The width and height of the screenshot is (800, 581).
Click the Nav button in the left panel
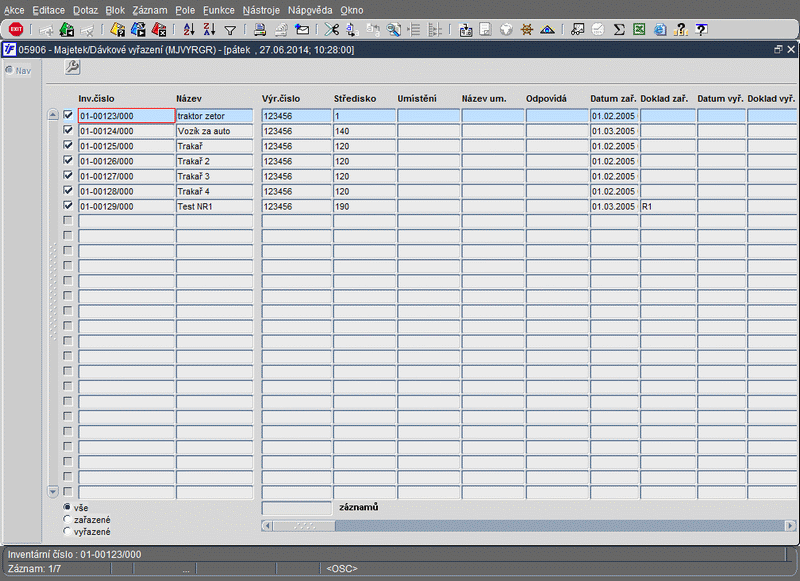(x=19, y=70)
